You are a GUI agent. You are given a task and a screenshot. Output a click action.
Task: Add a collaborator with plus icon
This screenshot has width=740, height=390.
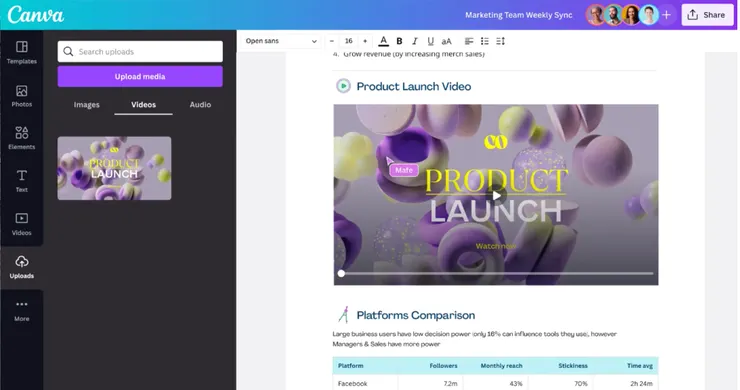tap(666, 15)
